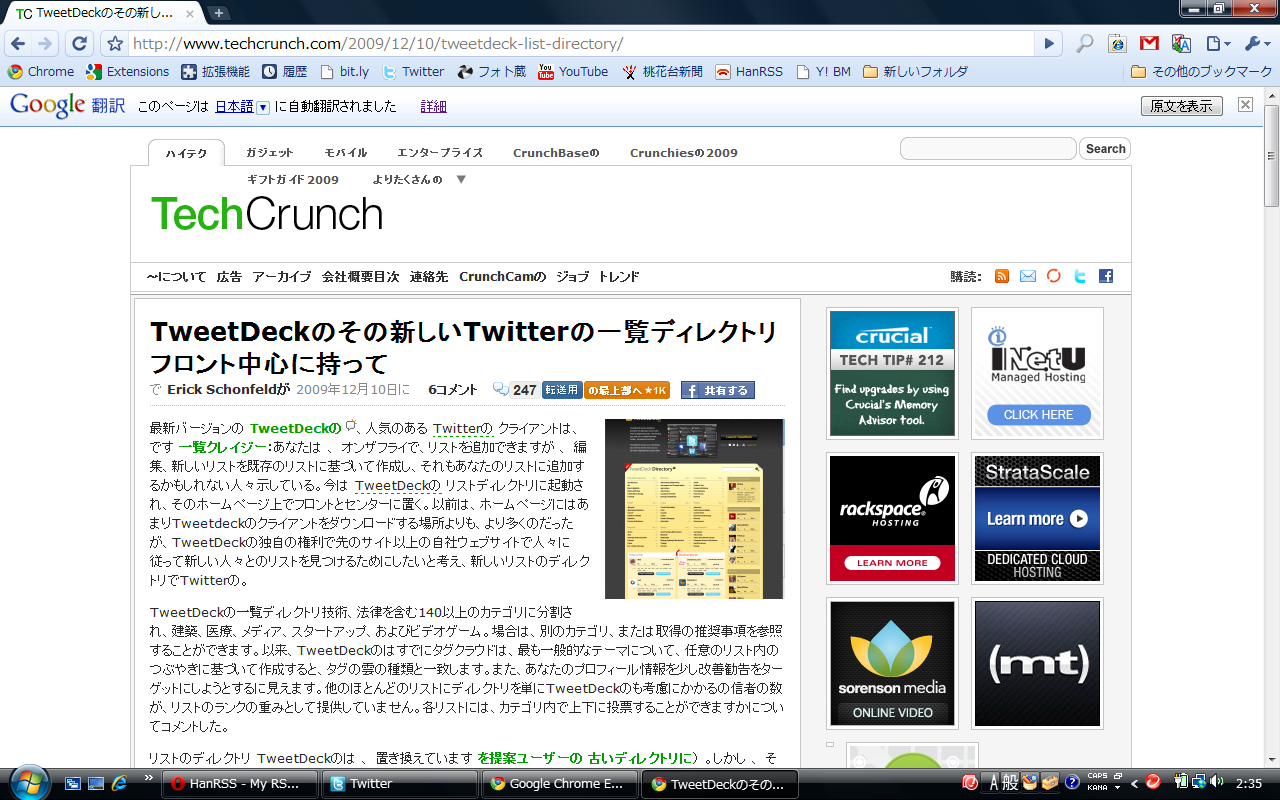Open the Trend Micro tray icon
Viewport: 1280px width, 800px height.
(1153, 781)
